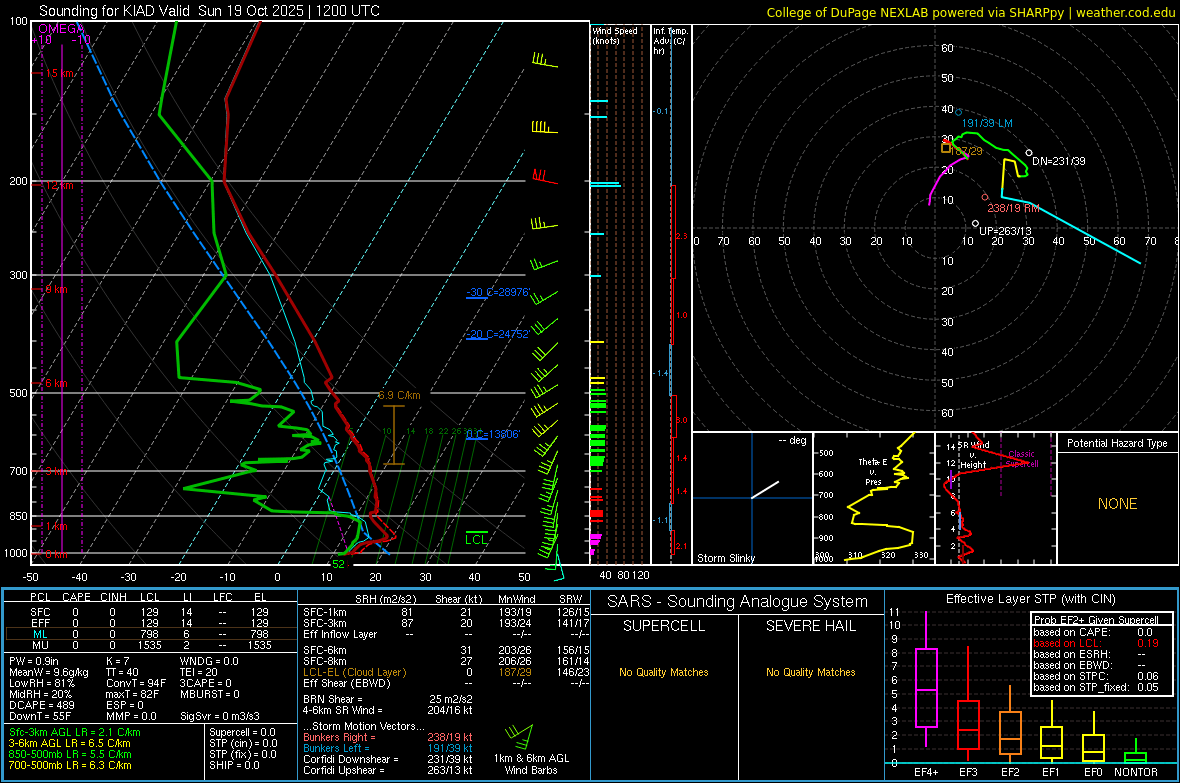
Task: Click the 'Sfc-3km AGL LR = 2.1 C/km' line
Action: pos(75,732)
